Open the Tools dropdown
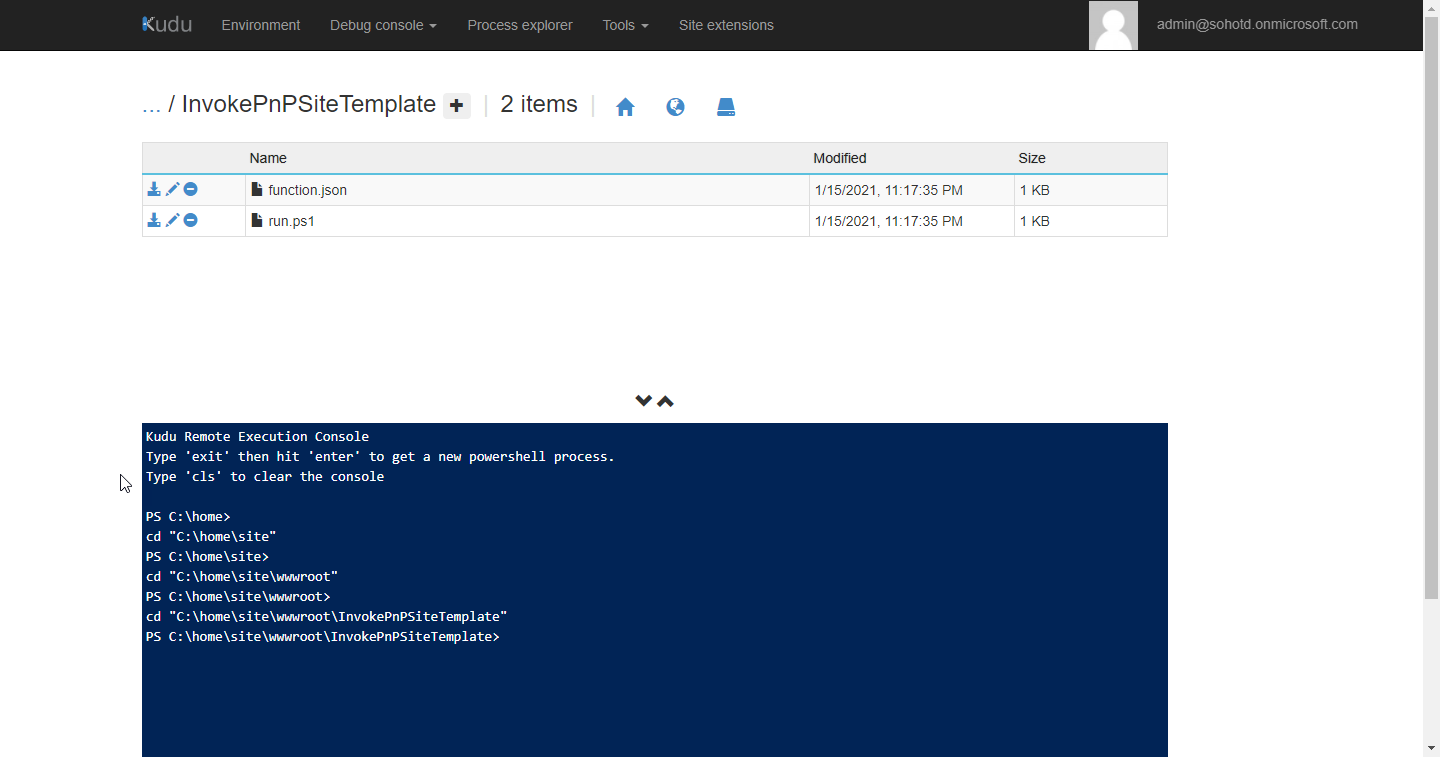This screenshot has width=1440, height=757. click(624, 25)
